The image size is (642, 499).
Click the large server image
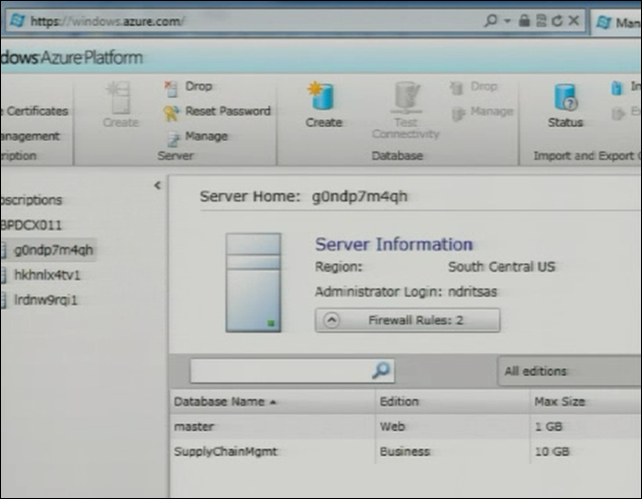click(x=253, y=282)
